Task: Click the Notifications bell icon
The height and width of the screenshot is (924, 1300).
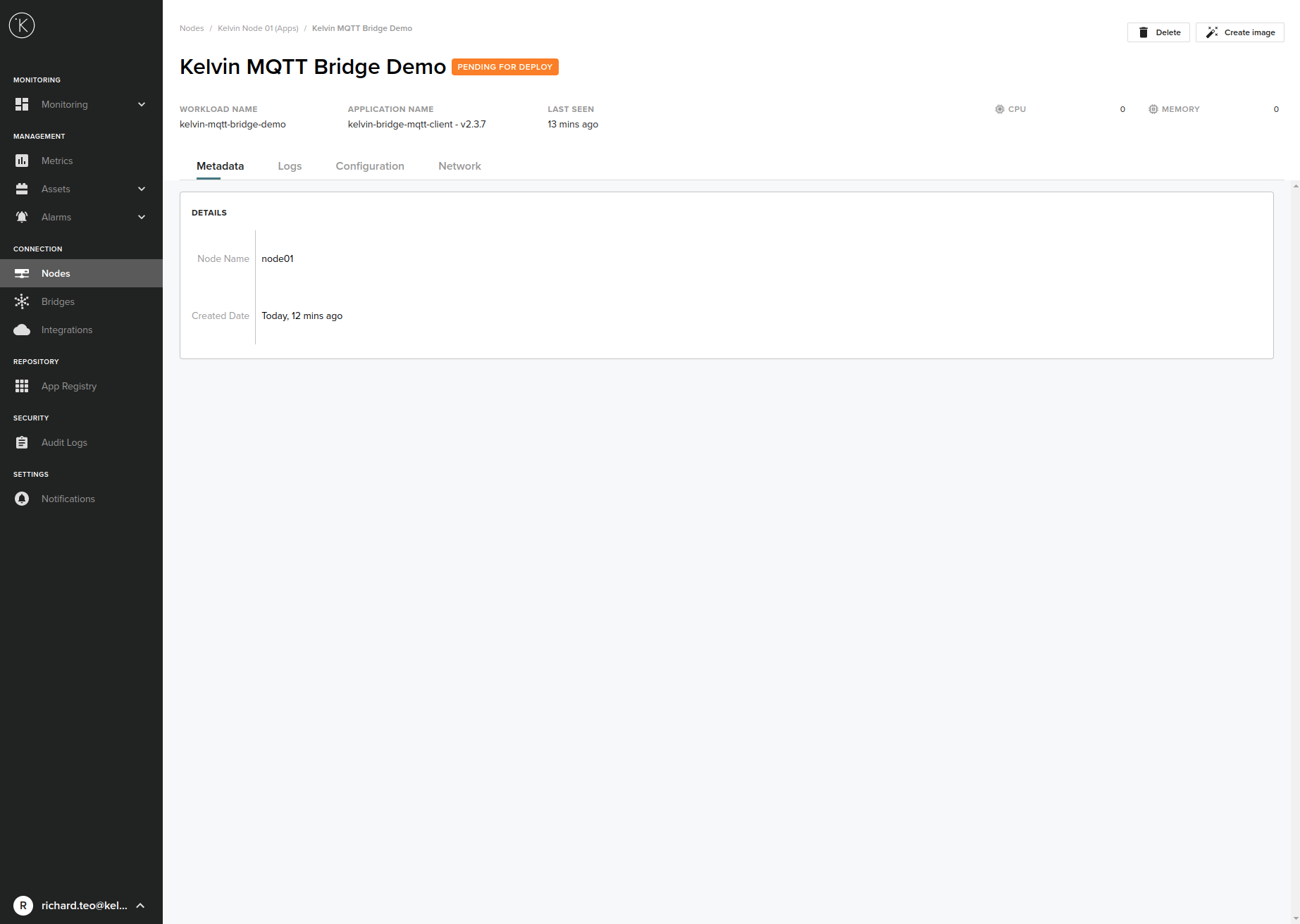Action: (x=22, y=499)
